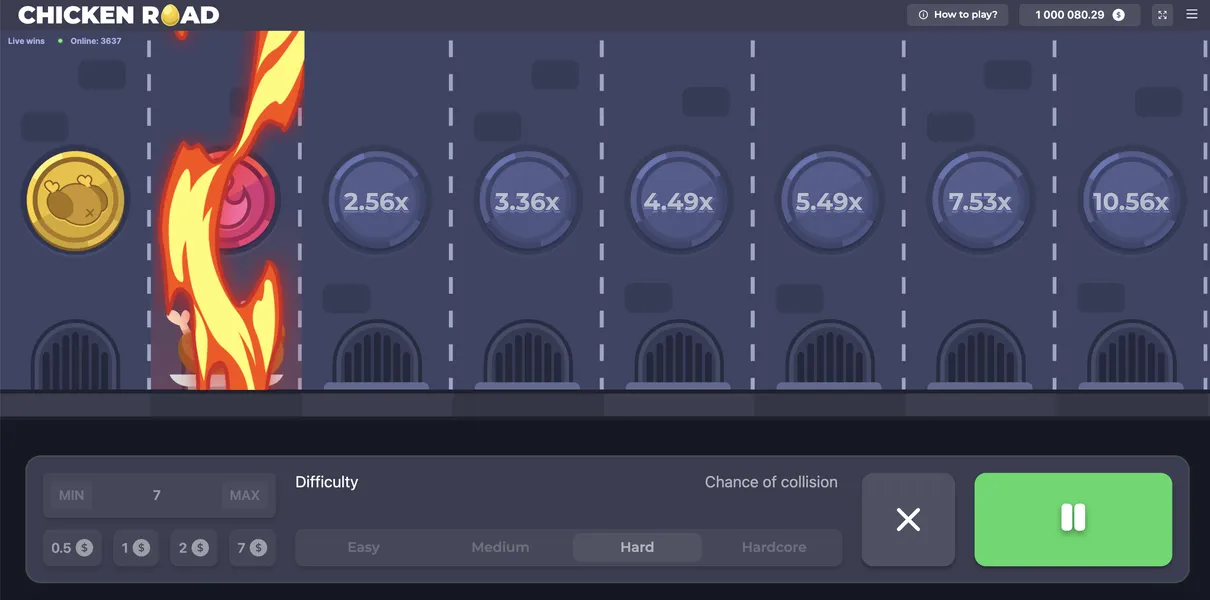The image size is (1210, 600).
Task: Select Easy difficulty
Action: (363, 547)
